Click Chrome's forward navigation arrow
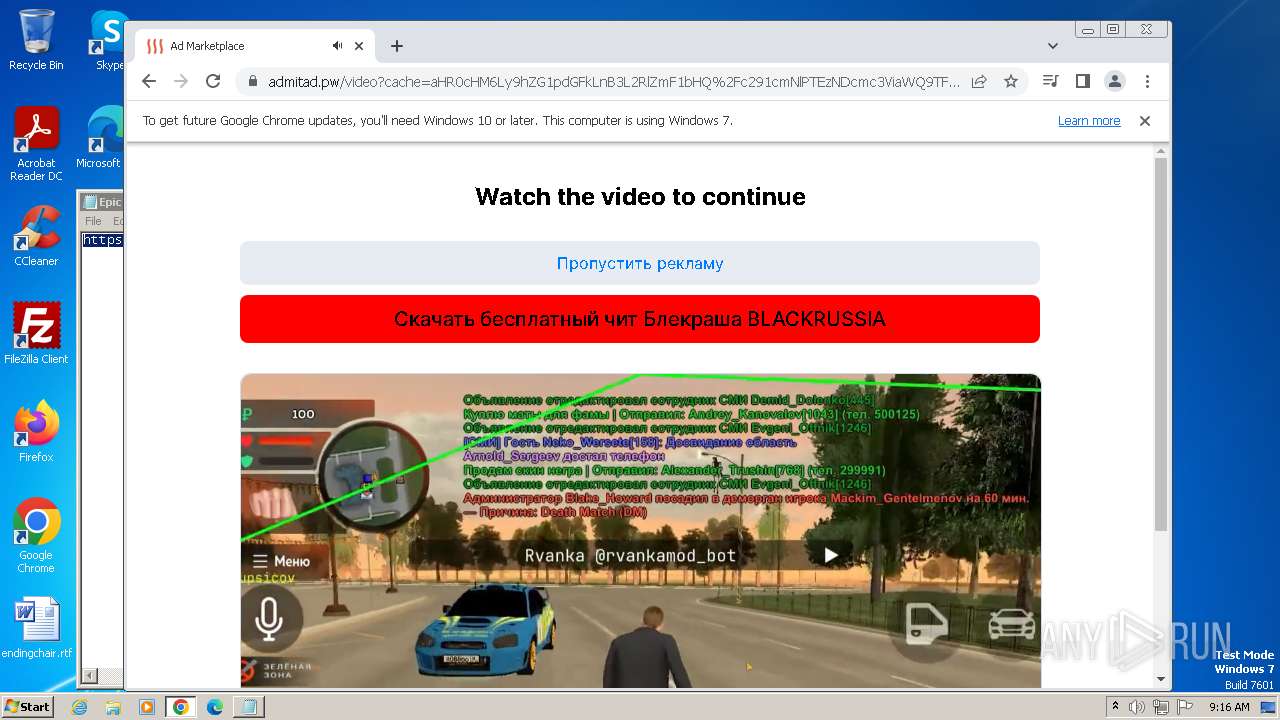This screenshot has height=720, width=1280. (181, 81)
